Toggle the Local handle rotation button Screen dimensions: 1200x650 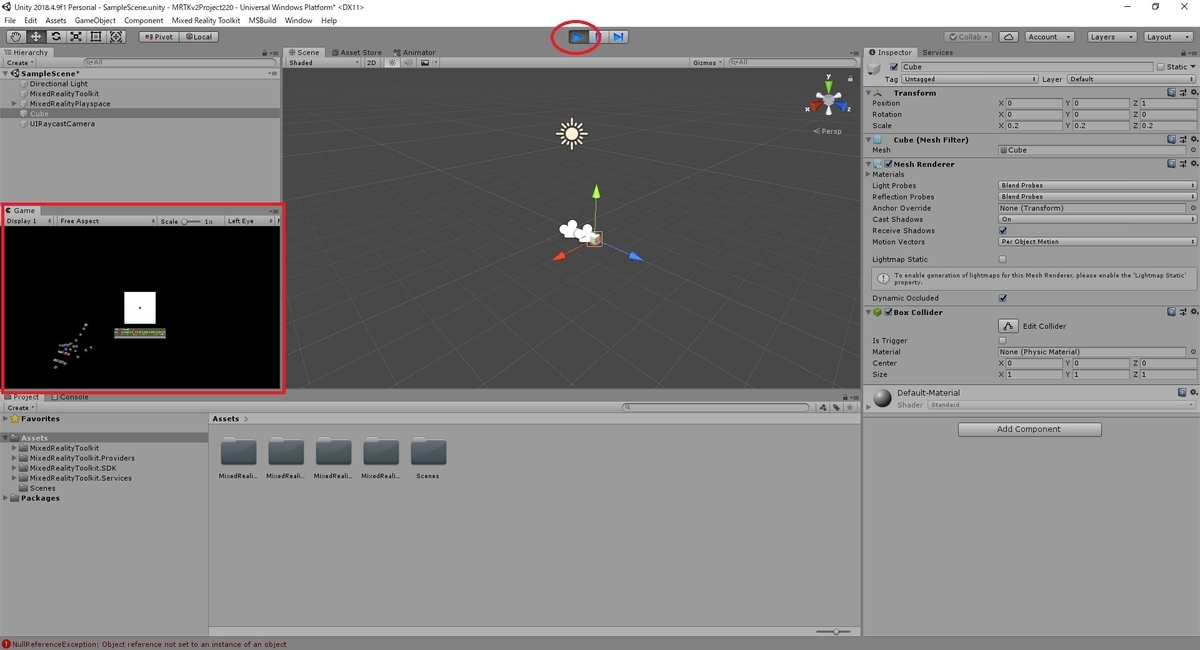[x=197, y=37]
